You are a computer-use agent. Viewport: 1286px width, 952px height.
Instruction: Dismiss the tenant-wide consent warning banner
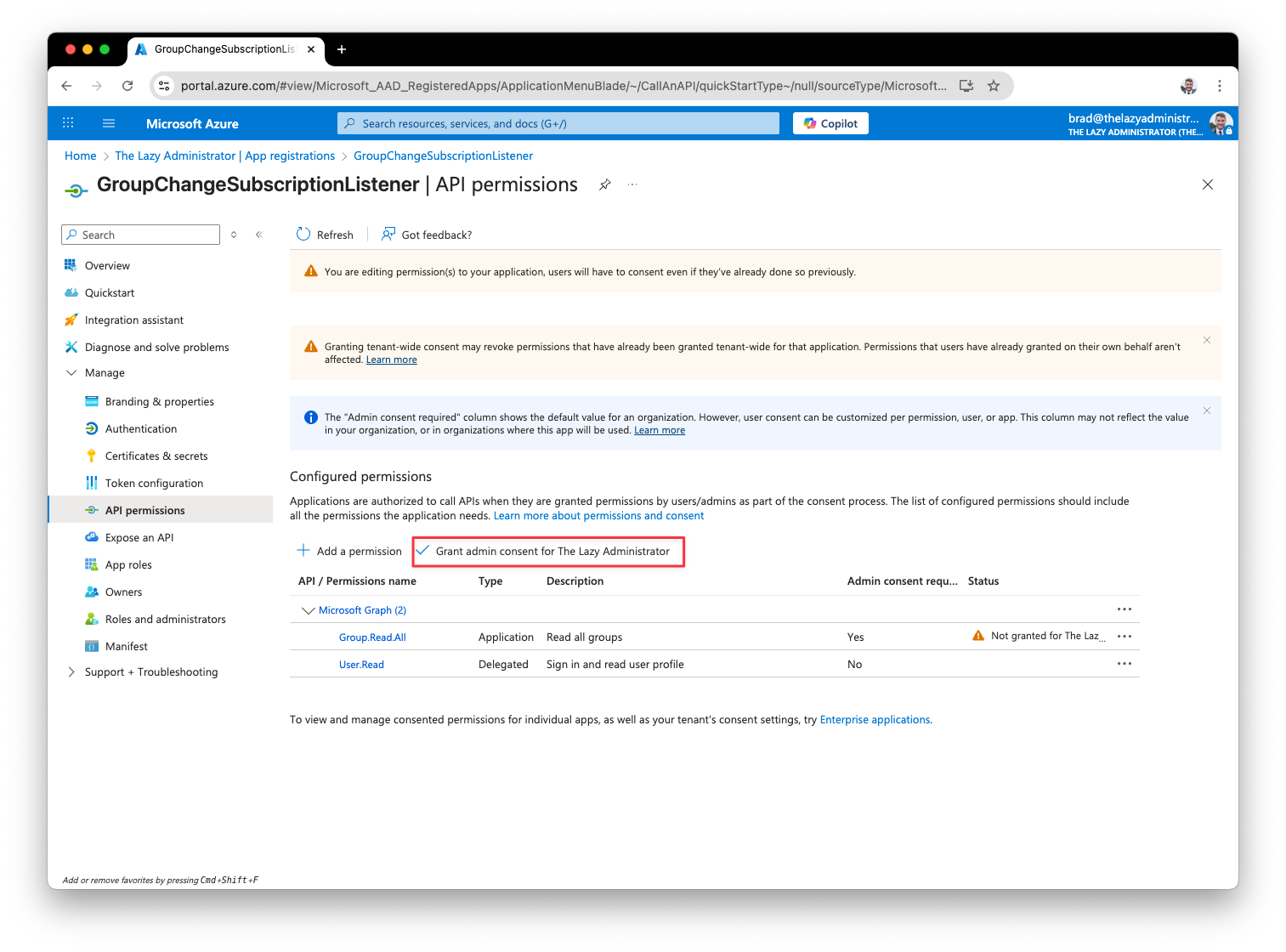click(1207, 340)
